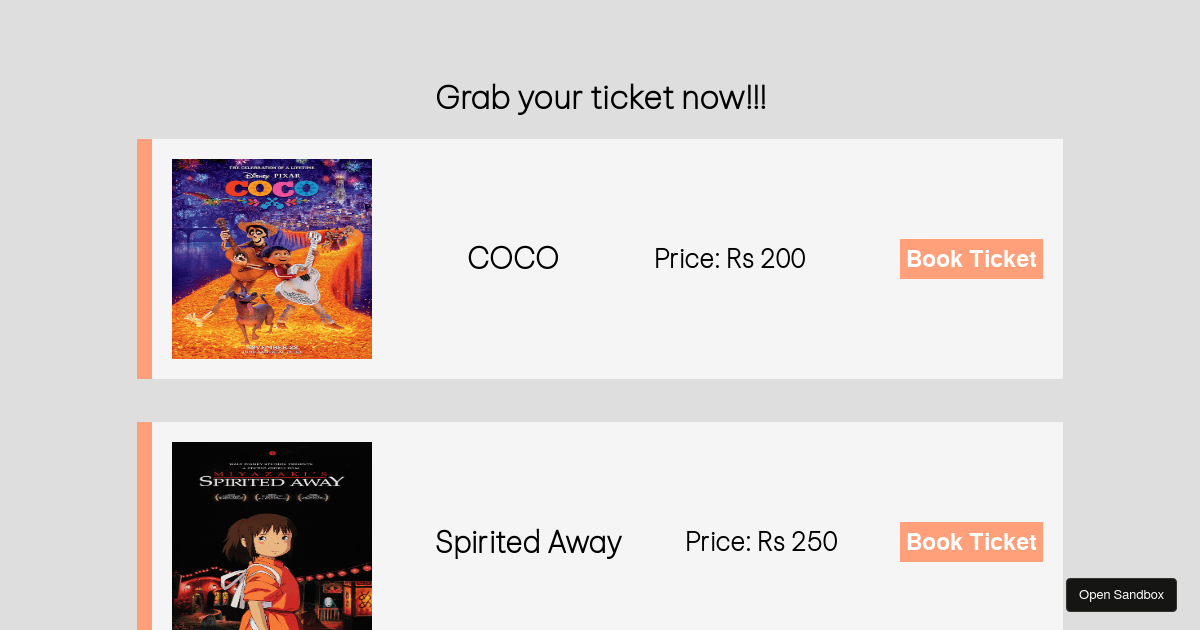The height and width of the screenshot is (630, 1200).
Task: Click the COCO movie title text
Action: pos(513,258)
